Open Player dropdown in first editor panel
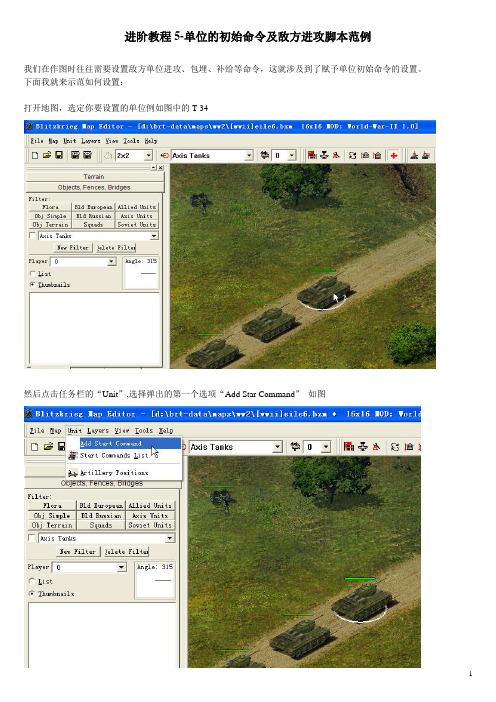Screen dimensions: 496x702 click(111, 261)
